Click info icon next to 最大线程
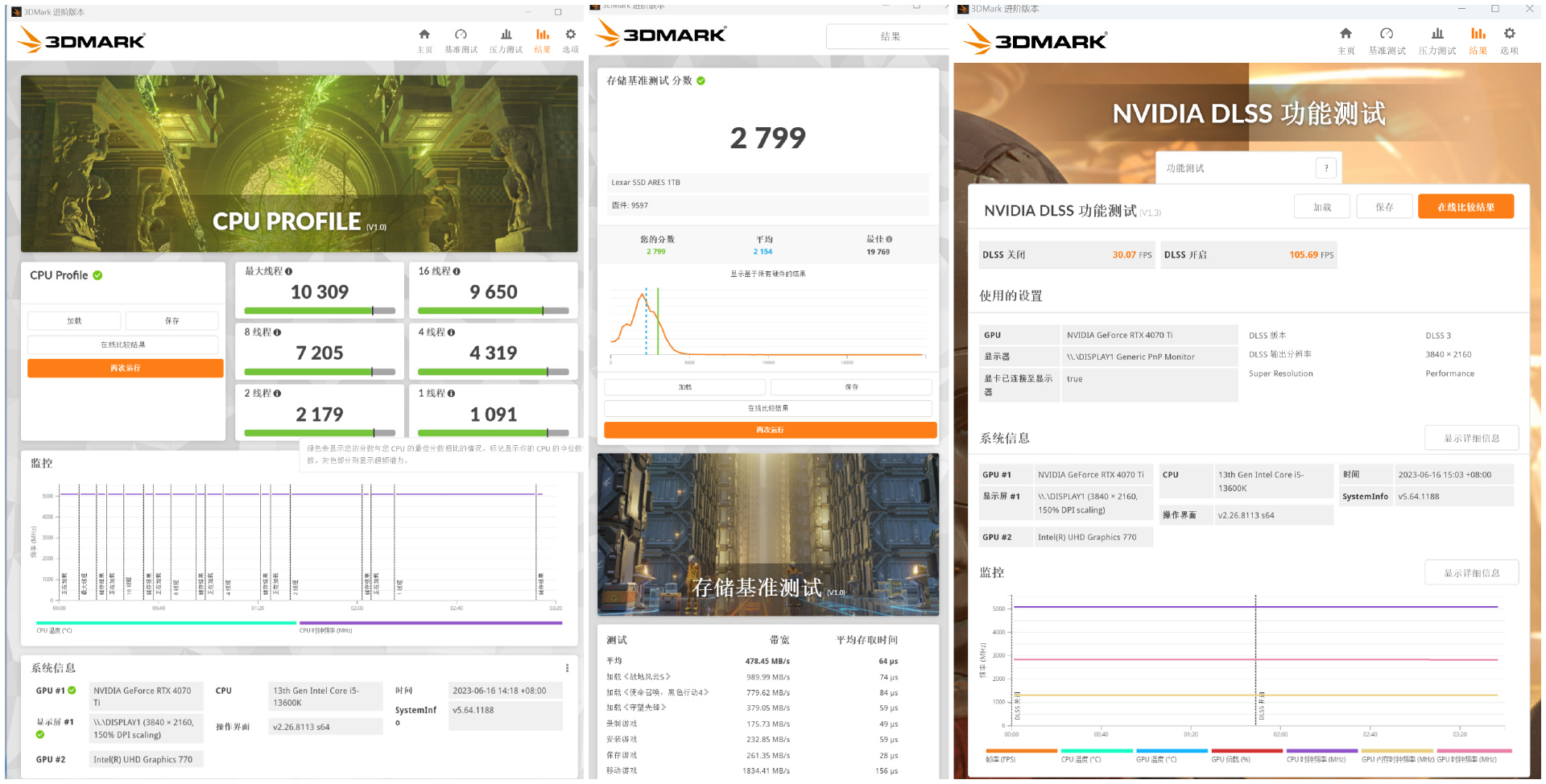 289,271
